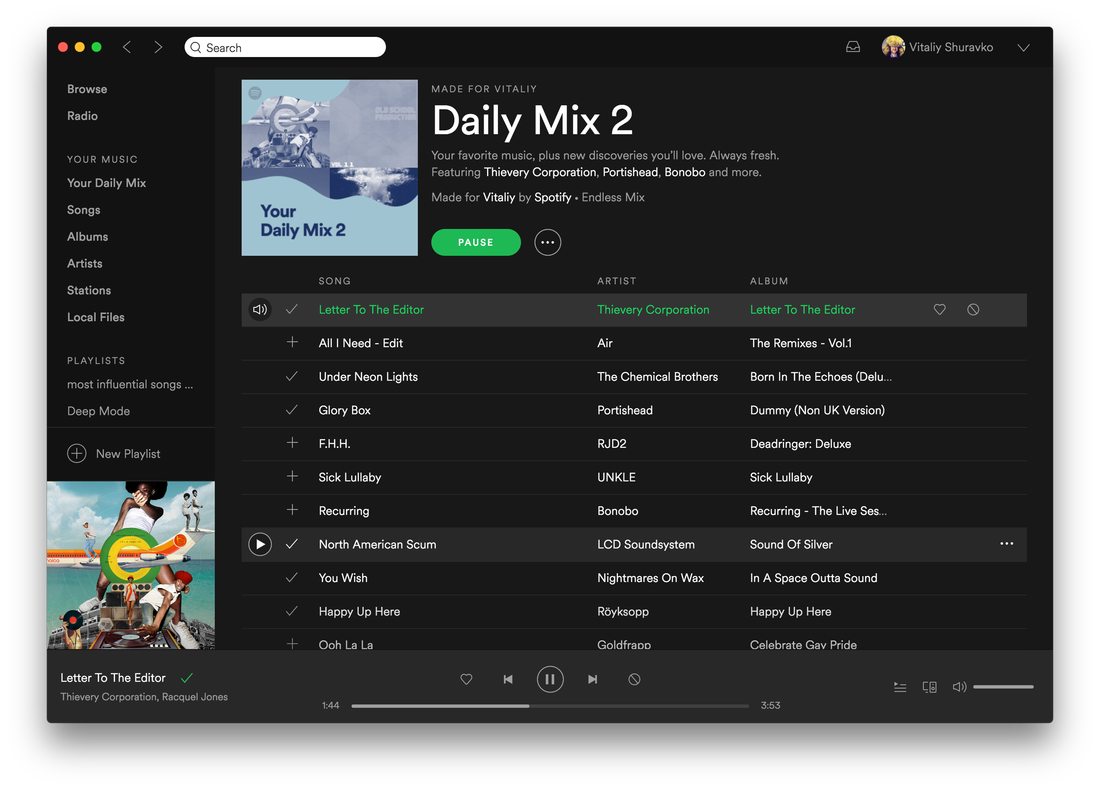Open the album Deadringer: Deluxe
This screenshot has height=790, width=1100.
[800, 444]
